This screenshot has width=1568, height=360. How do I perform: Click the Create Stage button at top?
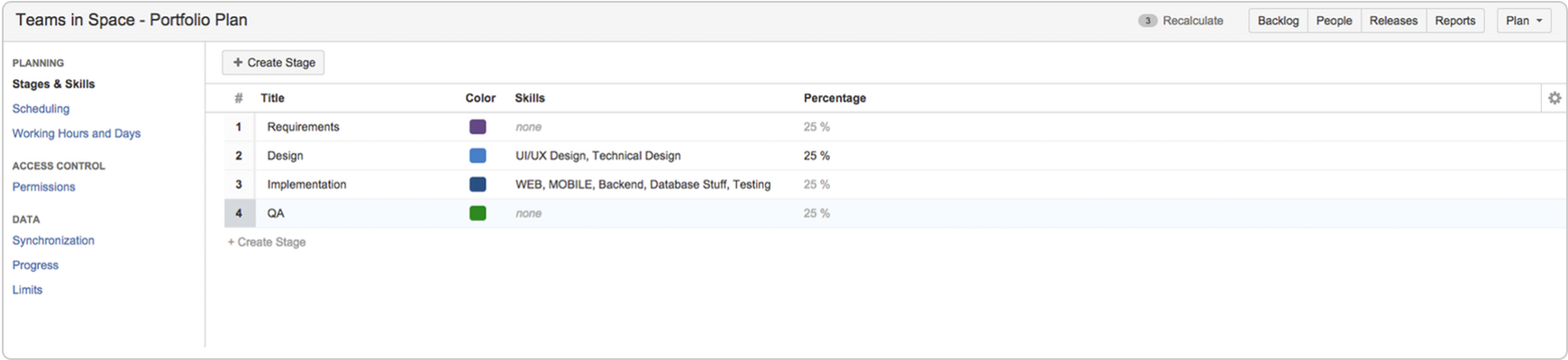pos(273,62)
